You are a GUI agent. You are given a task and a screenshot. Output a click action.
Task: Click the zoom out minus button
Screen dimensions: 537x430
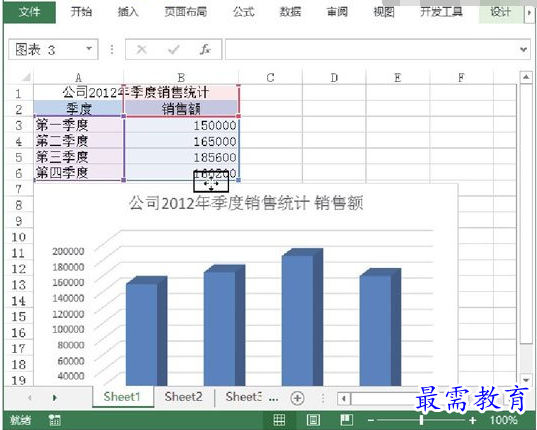coord(371,420)
